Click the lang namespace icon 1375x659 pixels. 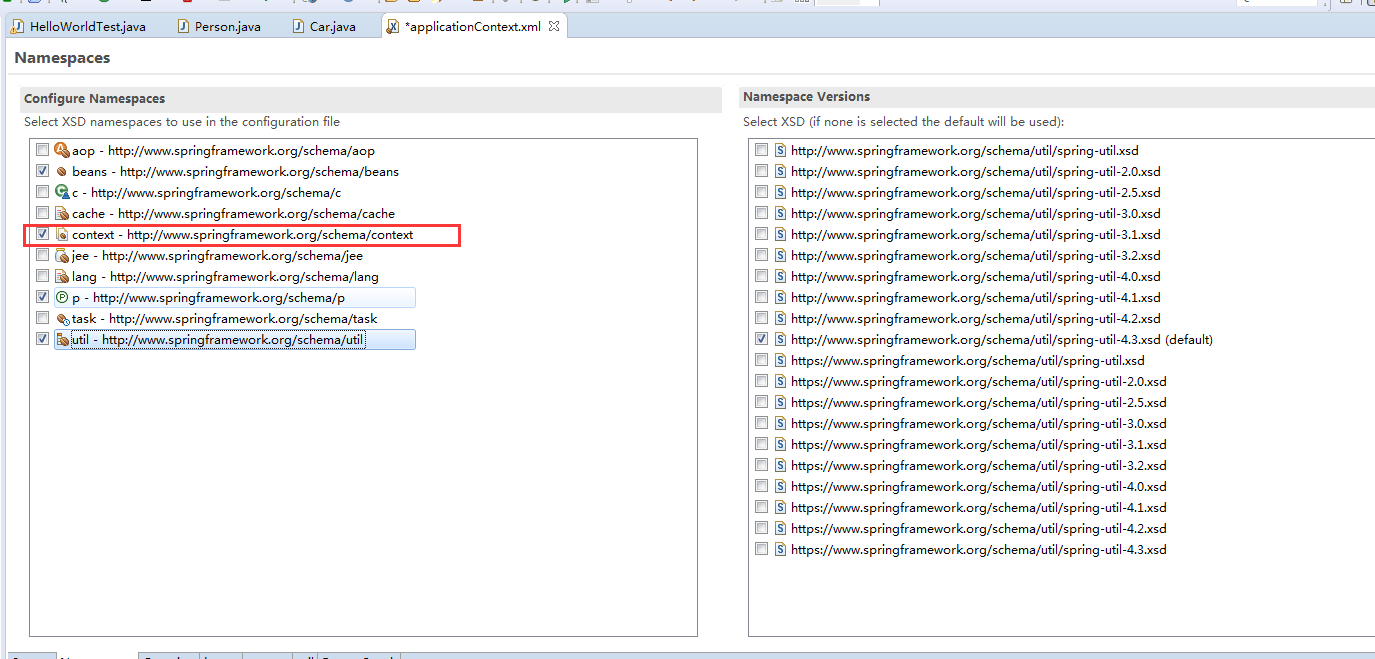click(62, 277)
